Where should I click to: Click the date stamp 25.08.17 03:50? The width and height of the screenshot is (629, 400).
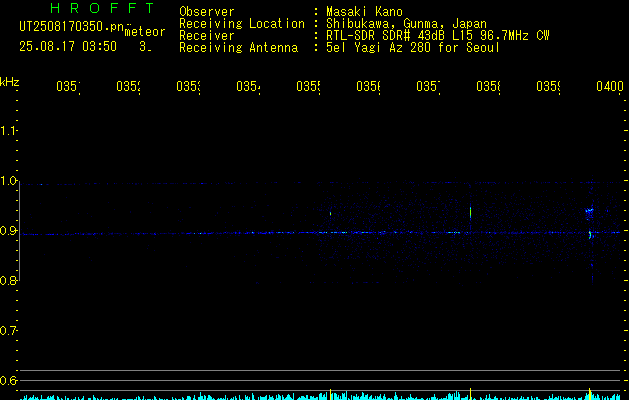tap(68, 46)
